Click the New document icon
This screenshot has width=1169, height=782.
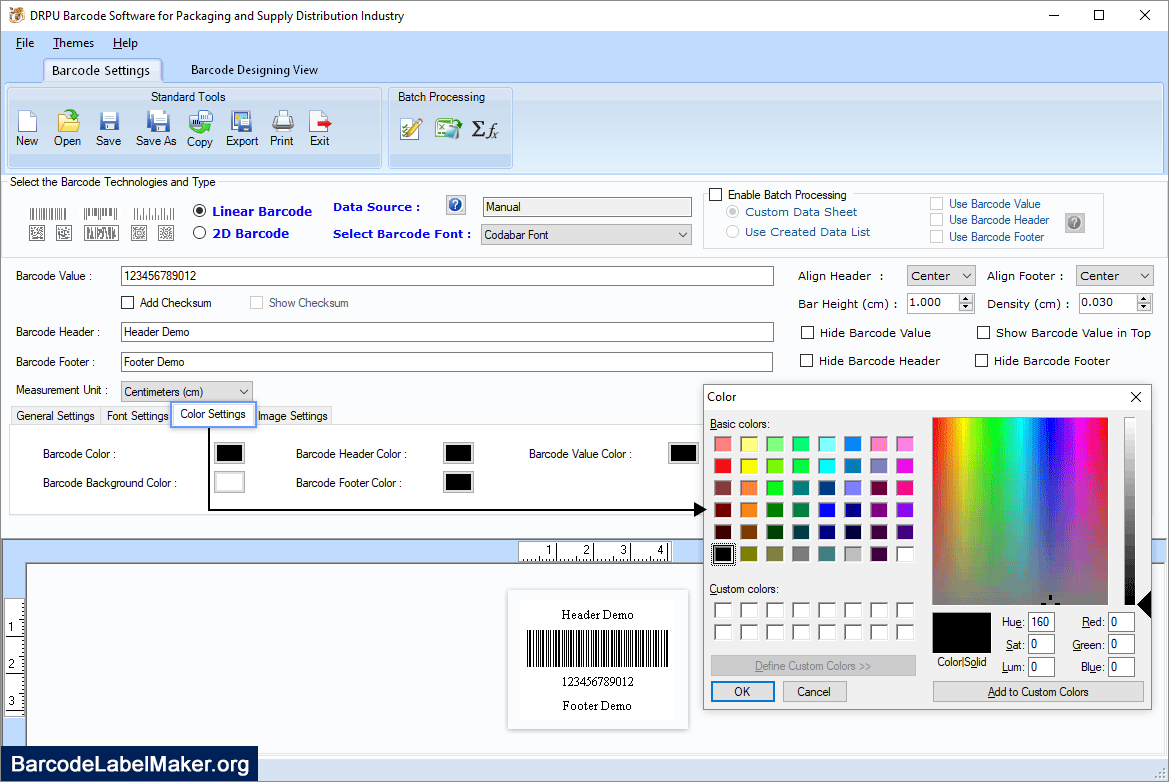pos(27,128)
